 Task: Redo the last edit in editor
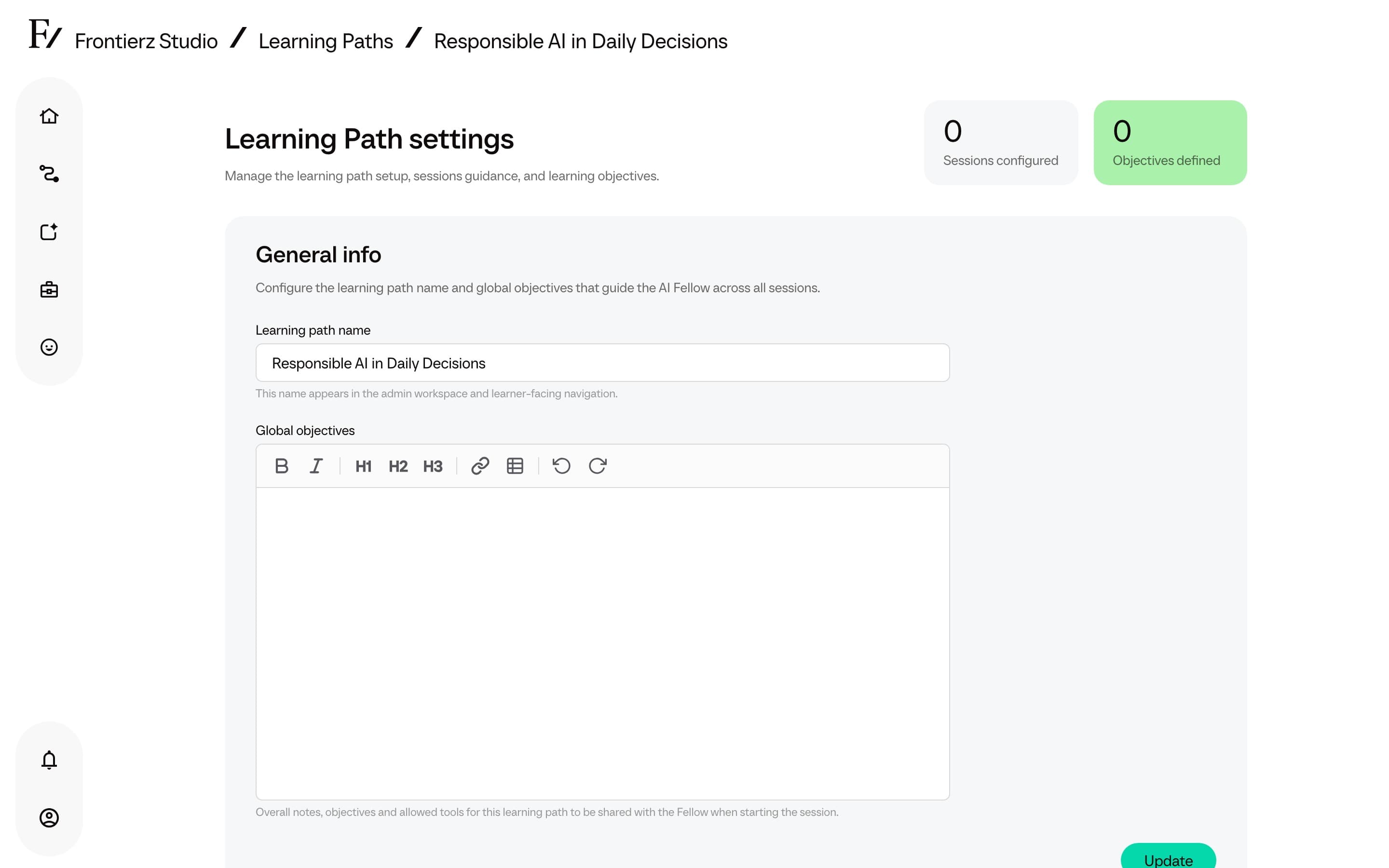598,465
